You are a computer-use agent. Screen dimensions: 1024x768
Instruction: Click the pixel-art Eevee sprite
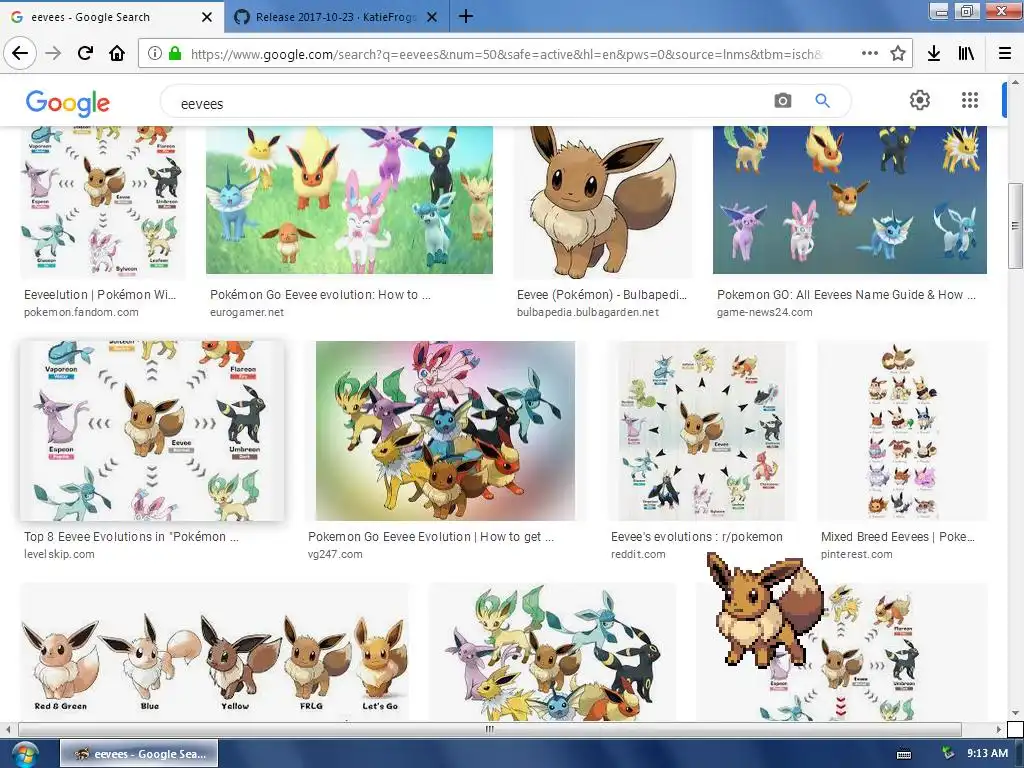pyautogui.click(x=765, y=609)
